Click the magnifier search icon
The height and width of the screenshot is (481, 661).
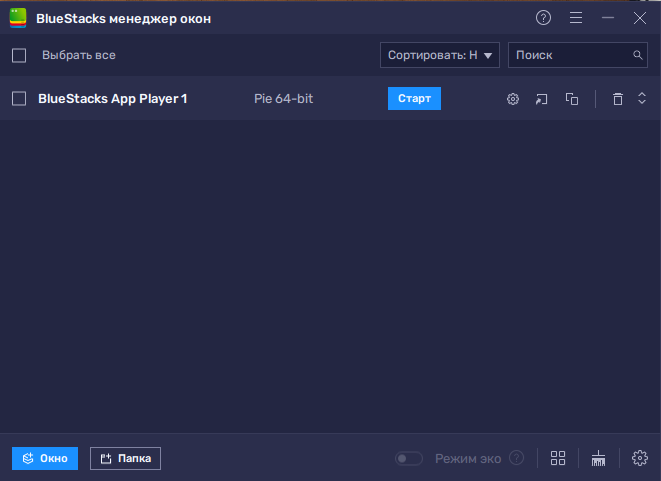(x=638, y=55)
